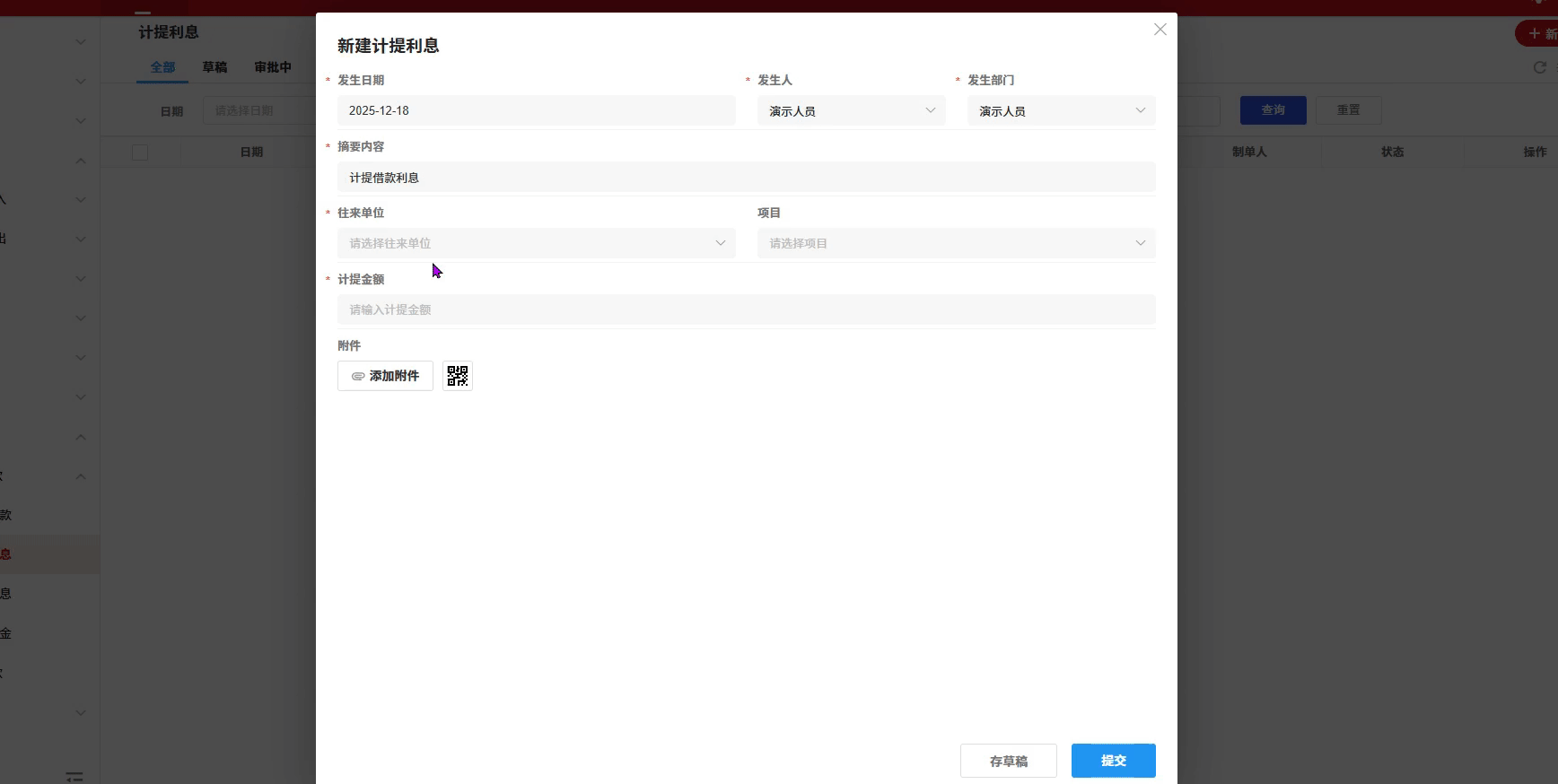Click the refresh icon at top right
The height and width of the screenshot is (784, 1558).
[1539, 67]
